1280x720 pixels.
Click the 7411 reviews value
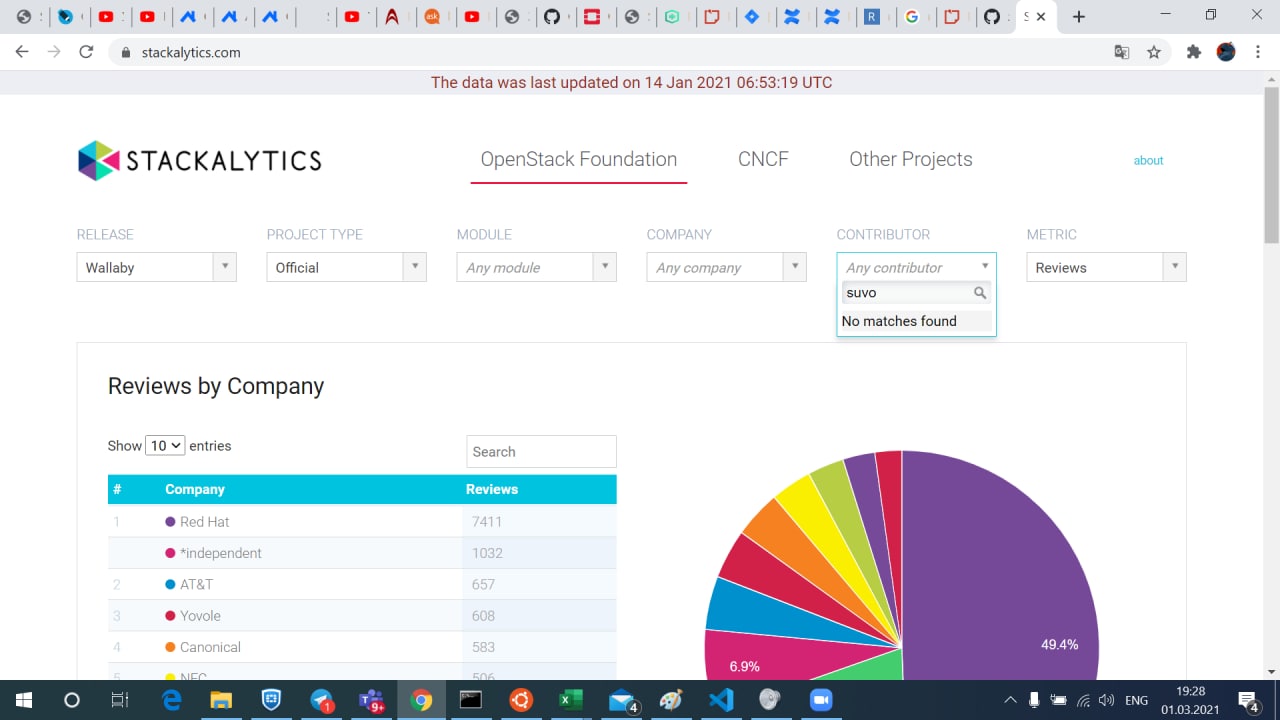pos(487,522)
